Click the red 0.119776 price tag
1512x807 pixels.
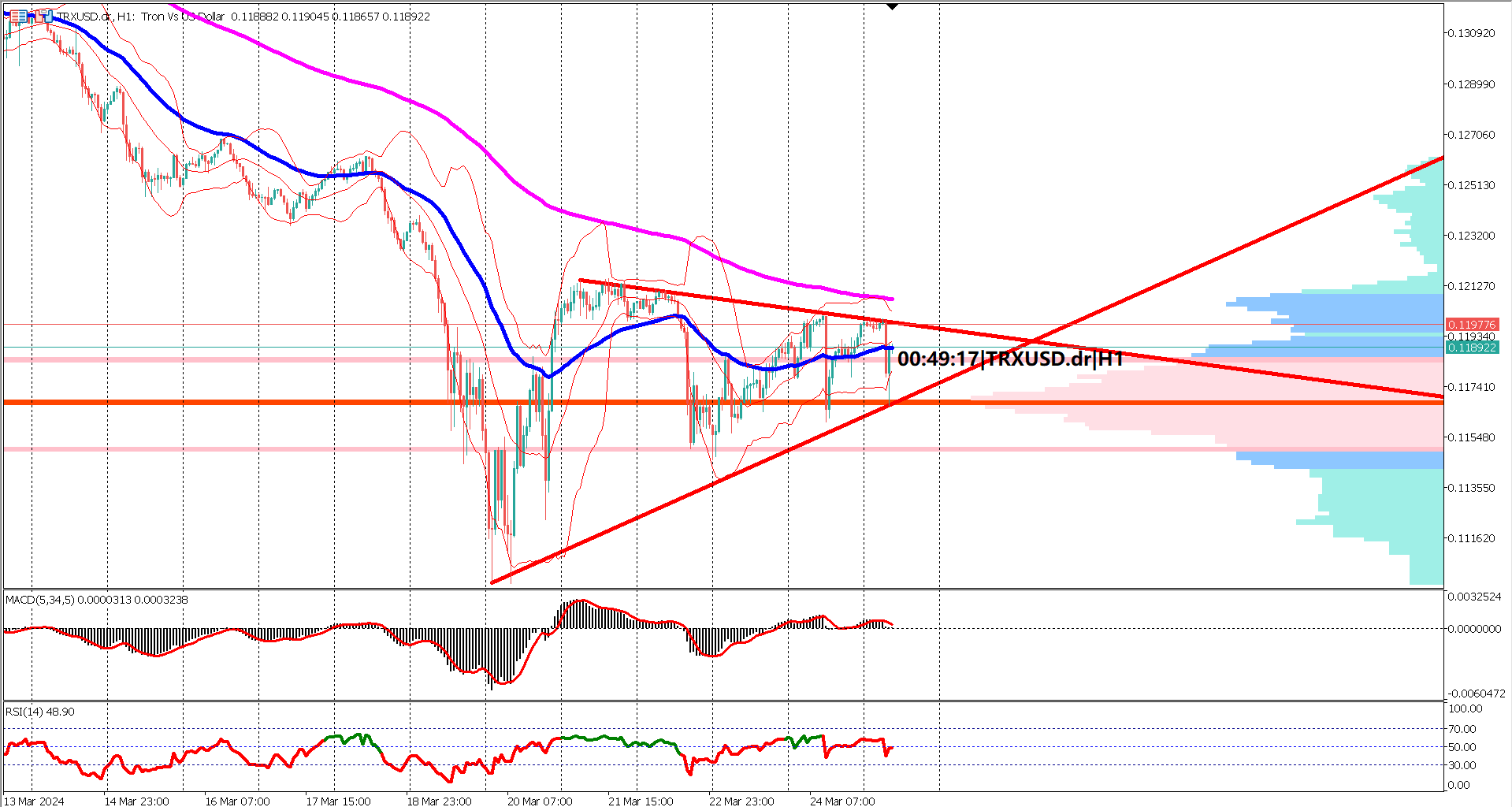(x=1471, y=325)
